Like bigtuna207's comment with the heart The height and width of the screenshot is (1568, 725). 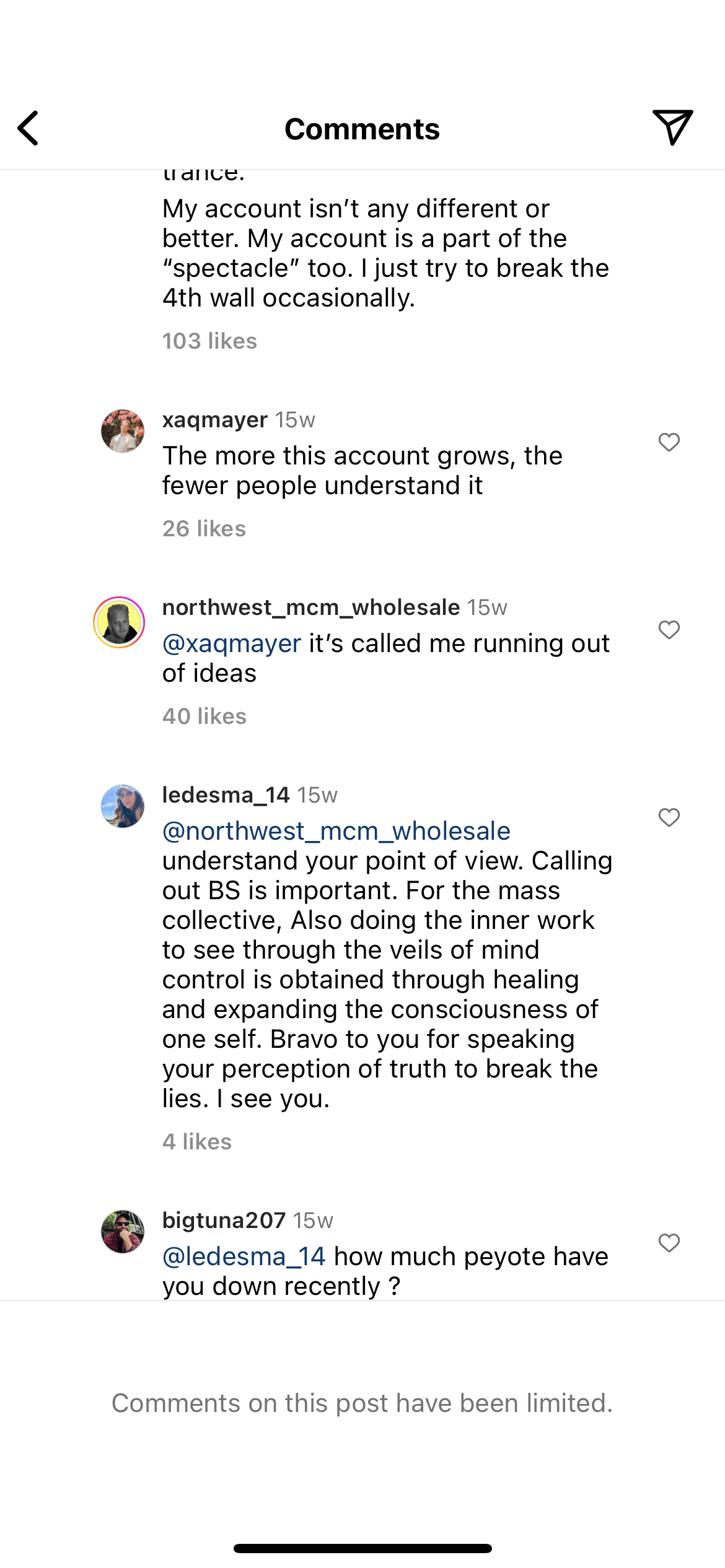pos(669,1243)
